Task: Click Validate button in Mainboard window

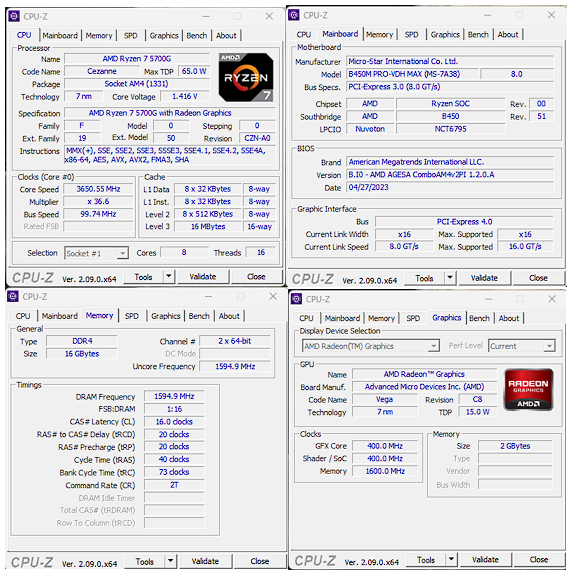Action: (x=484, y=278)
